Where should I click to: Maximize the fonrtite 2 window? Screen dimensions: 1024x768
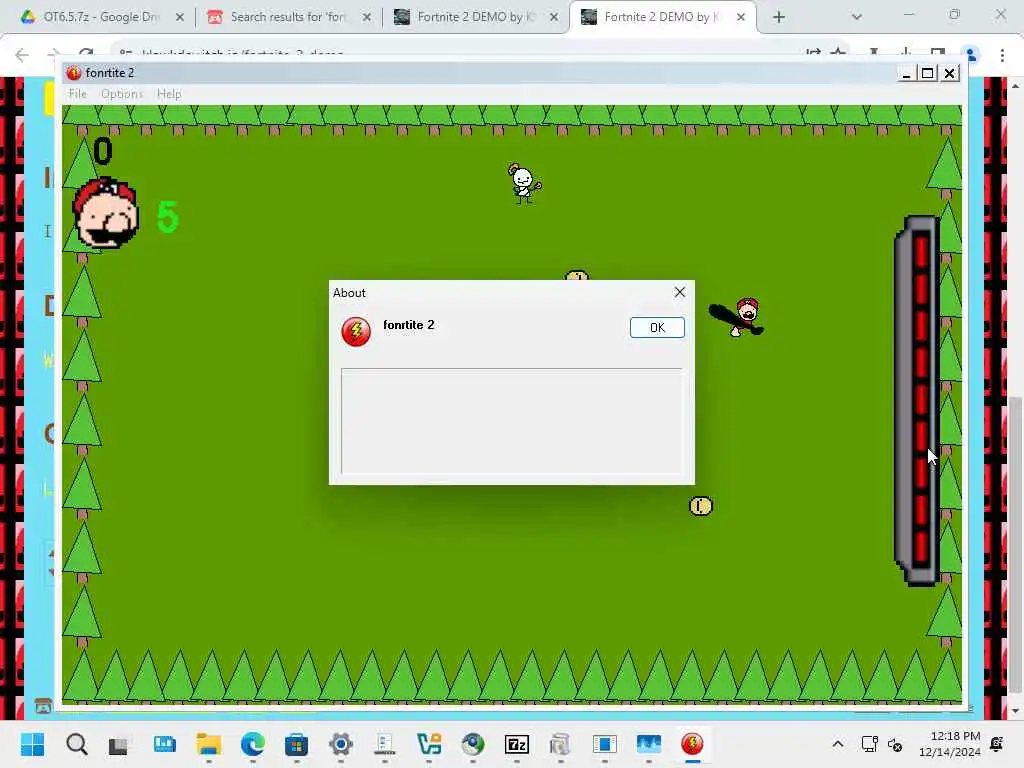(x=927, y=72)
